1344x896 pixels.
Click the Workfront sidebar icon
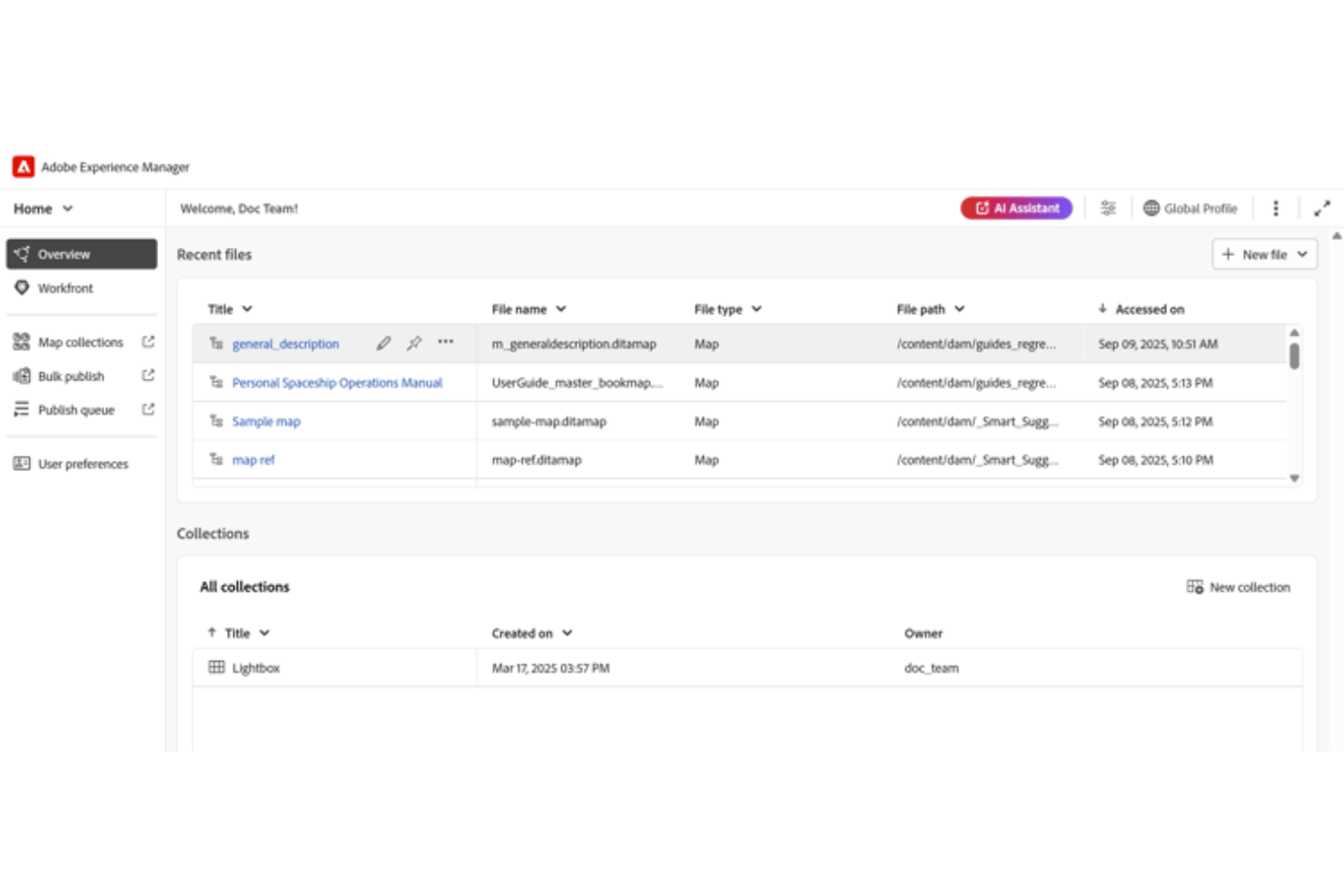pos(22,288)
